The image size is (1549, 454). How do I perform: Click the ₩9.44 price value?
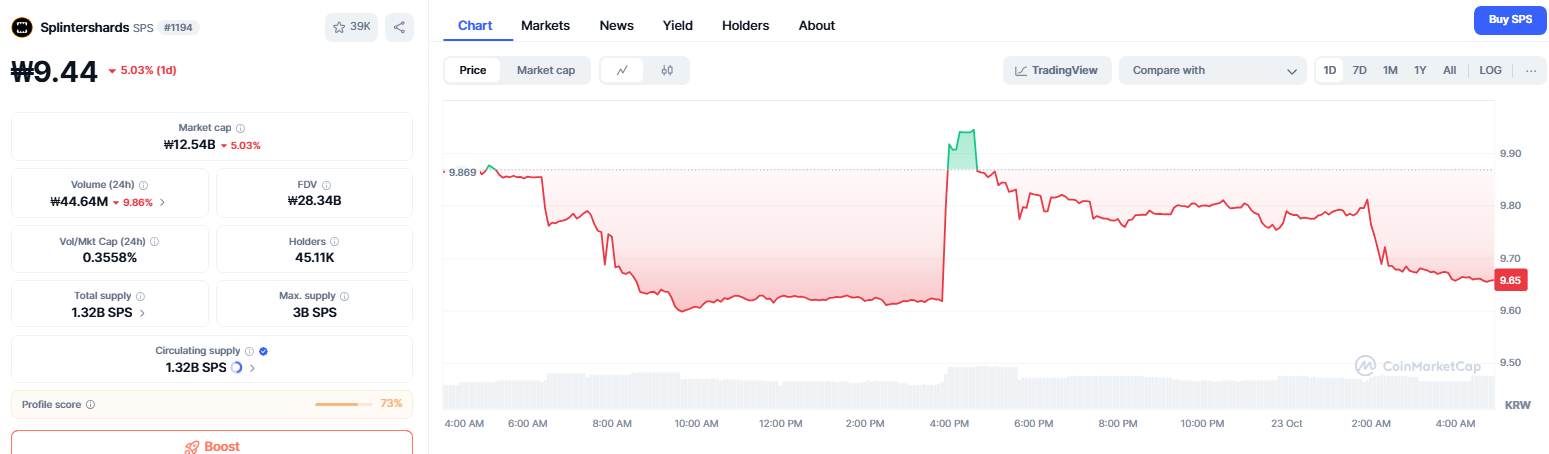tap(55, 71)
